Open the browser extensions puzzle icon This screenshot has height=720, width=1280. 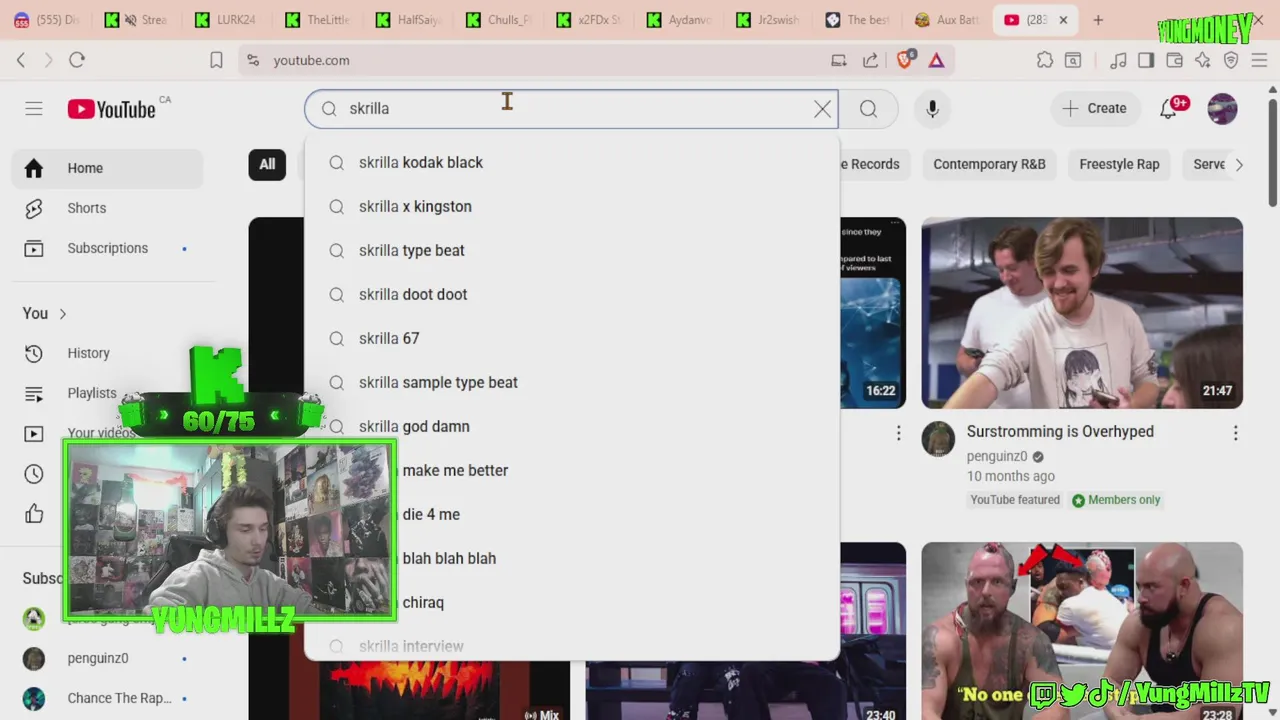click(1045, 60)
